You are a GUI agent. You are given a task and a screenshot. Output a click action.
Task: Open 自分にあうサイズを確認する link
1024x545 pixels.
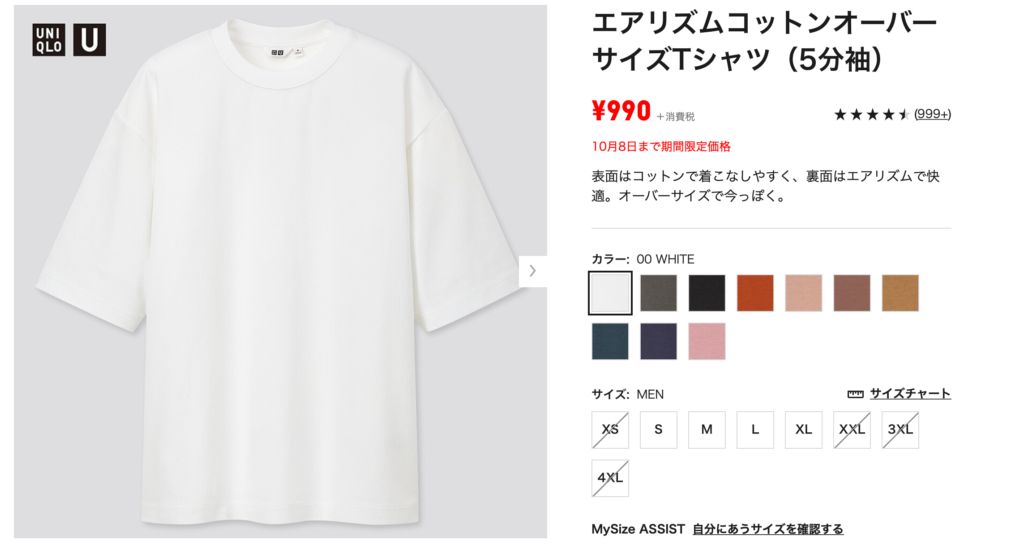(x=767, y=529)
